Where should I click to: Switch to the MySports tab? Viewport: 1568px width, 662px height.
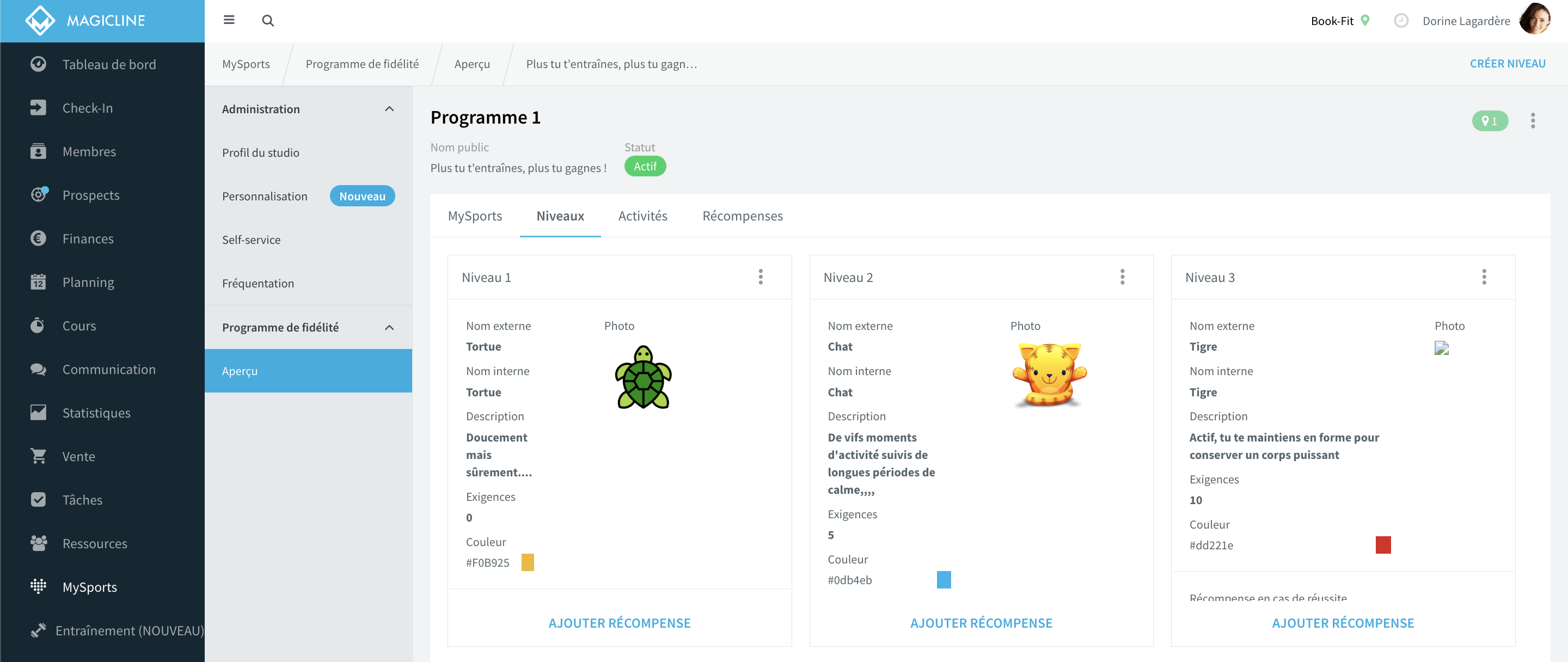tap(475, 216)
